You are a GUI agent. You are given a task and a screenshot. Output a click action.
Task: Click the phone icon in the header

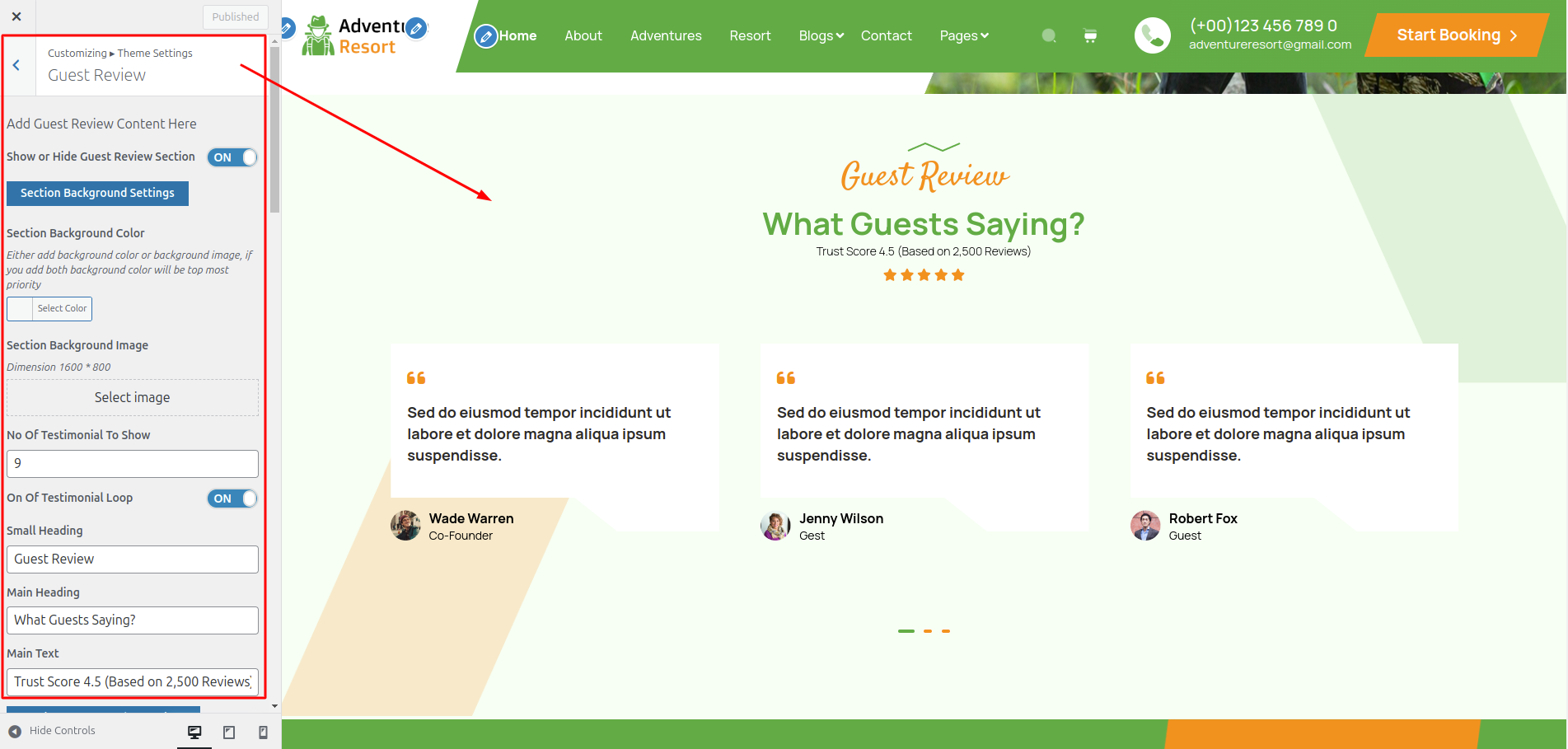1152,35
